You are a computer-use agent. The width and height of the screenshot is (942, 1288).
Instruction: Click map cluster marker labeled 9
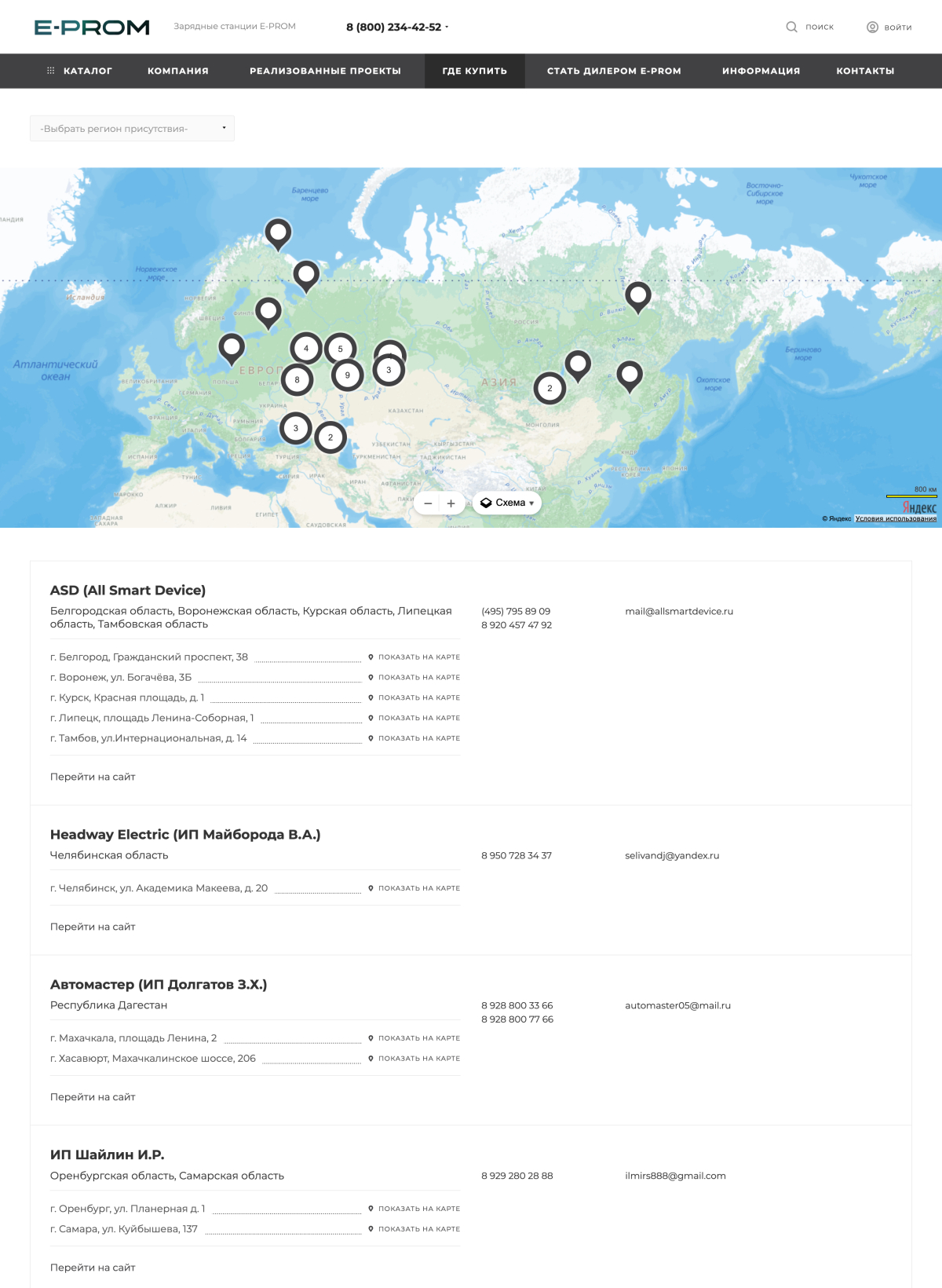[x=347, y=375]
